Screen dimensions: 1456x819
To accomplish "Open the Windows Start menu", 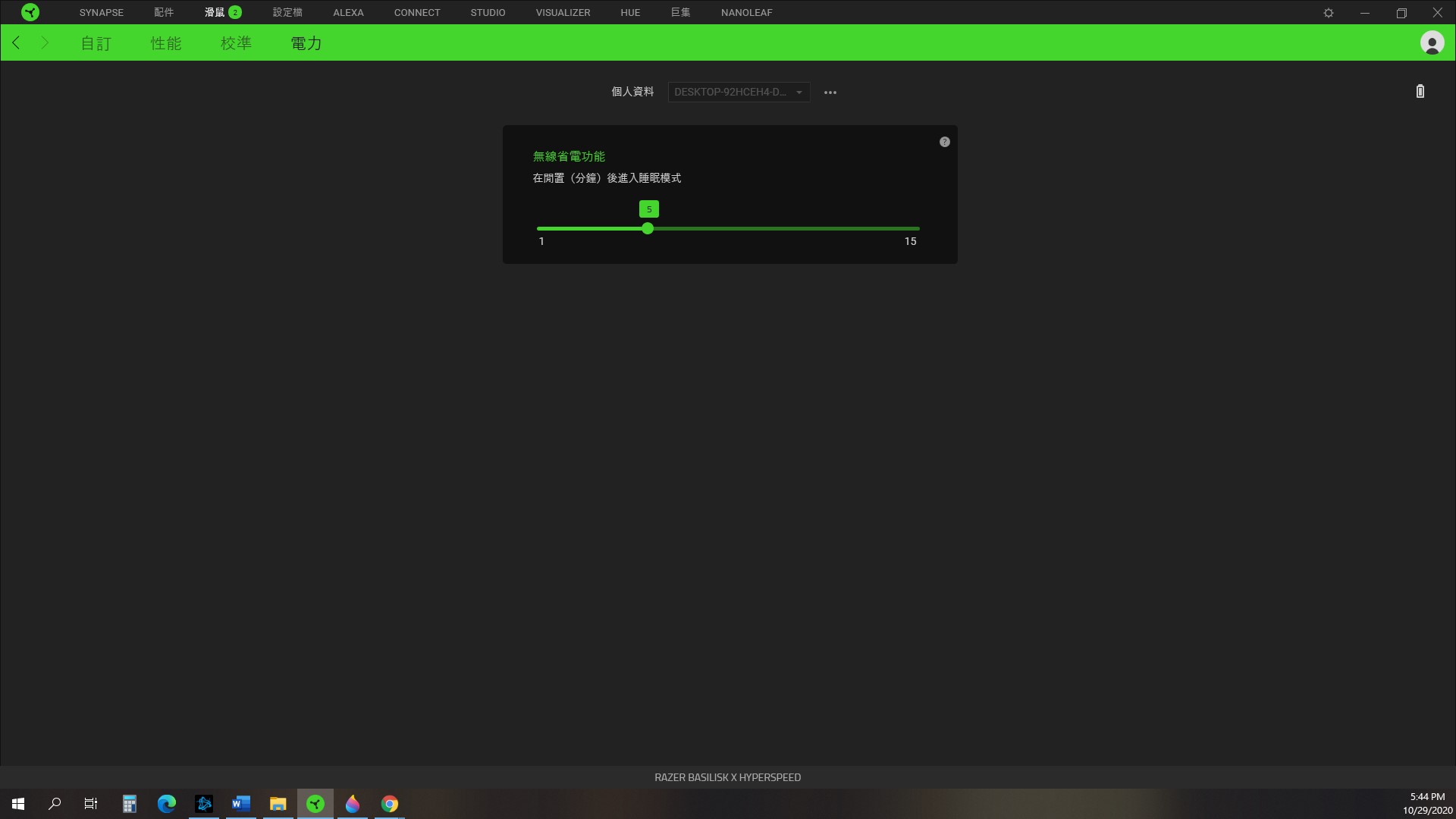I will click(x=18, y=804).
